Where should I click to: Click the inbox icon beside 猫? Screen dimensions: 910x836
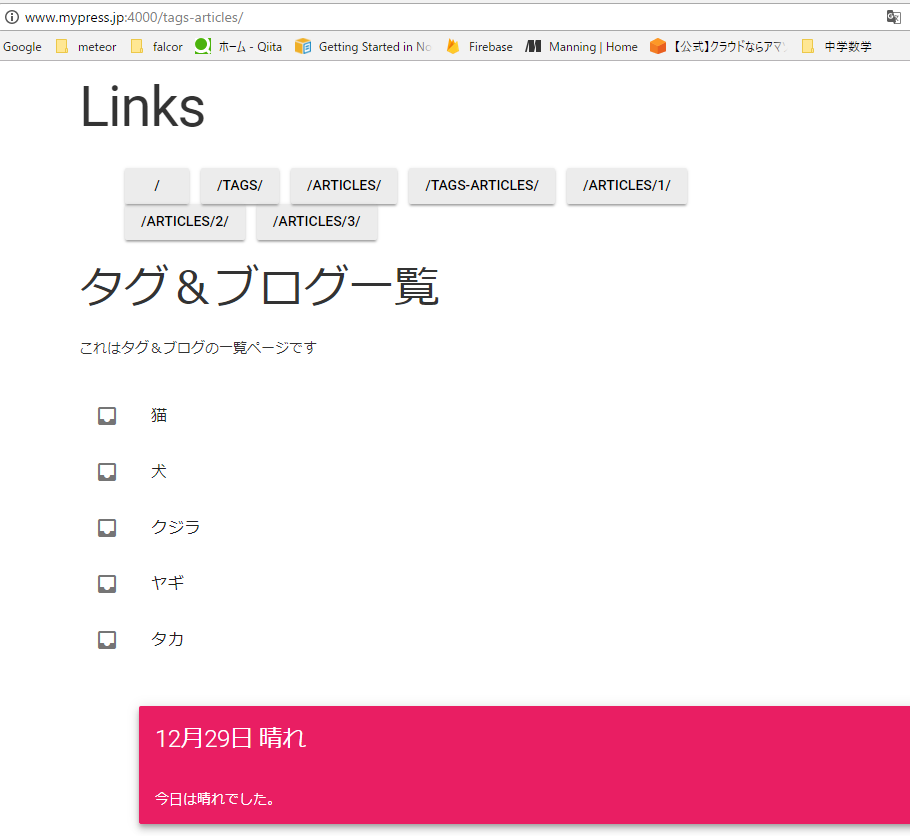point(107,416)
